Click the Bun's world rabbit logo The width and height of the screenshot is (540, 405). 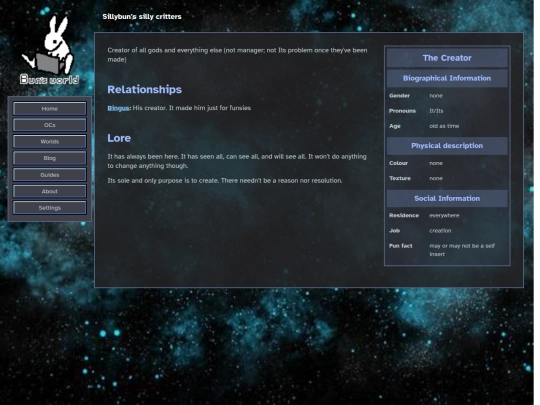[x=50, y=50]
